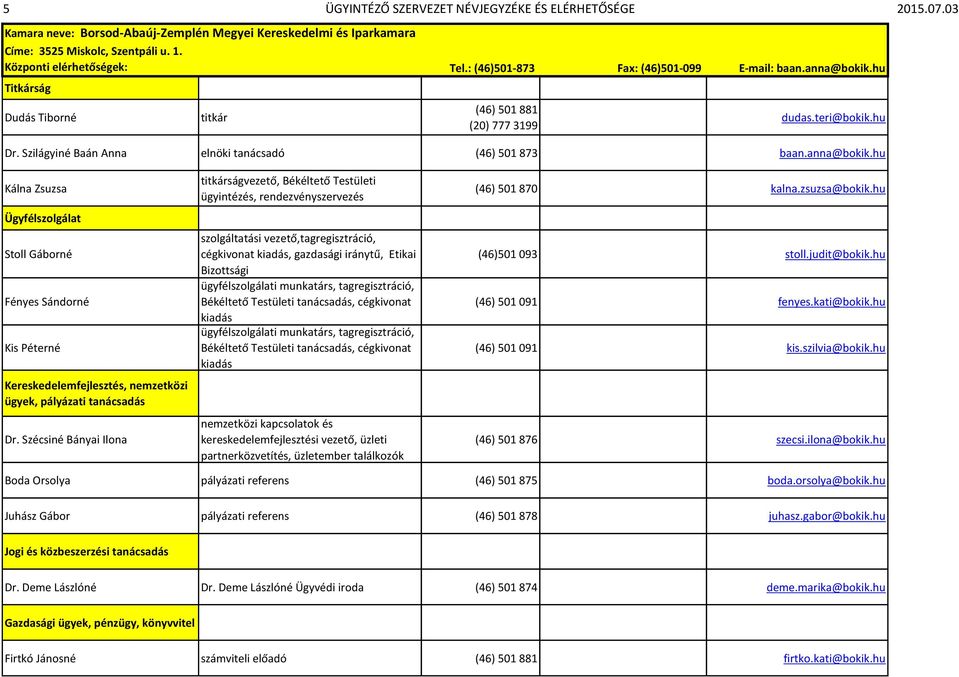Click the name cell Dudás Tiborné
The height and width of the screenshot is (677, 959).
(x=100, y=117)
